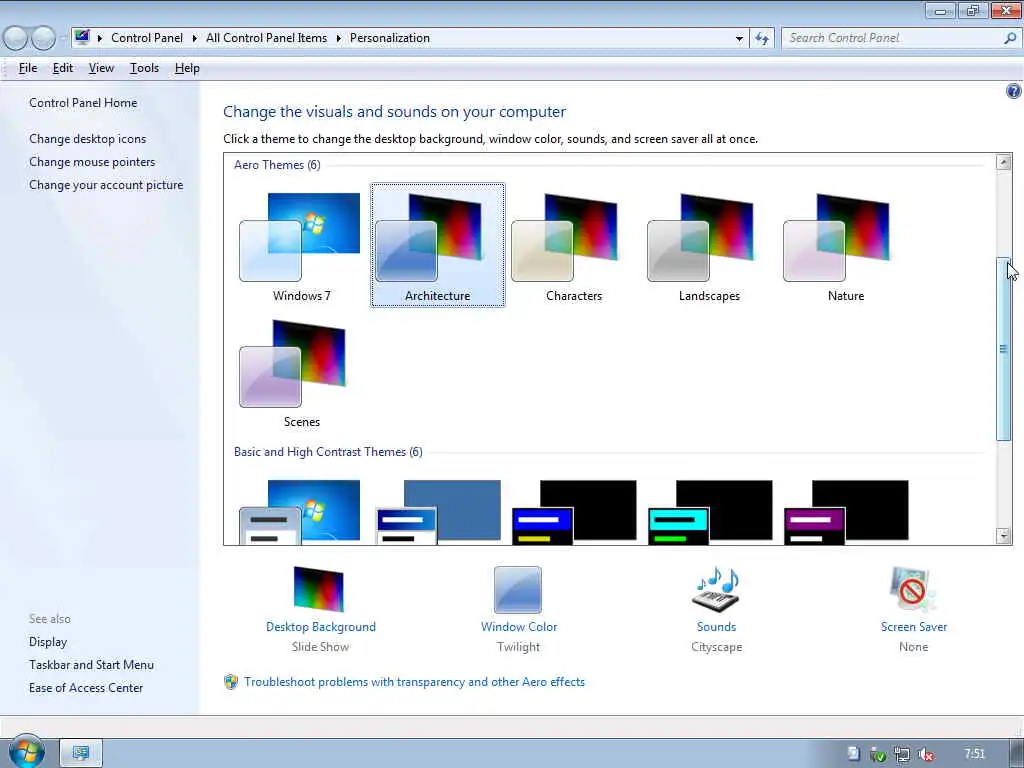Viewport: 1024px width, 768px height.
Task: Click the Desktop Background link text
Action: [321, 627]
